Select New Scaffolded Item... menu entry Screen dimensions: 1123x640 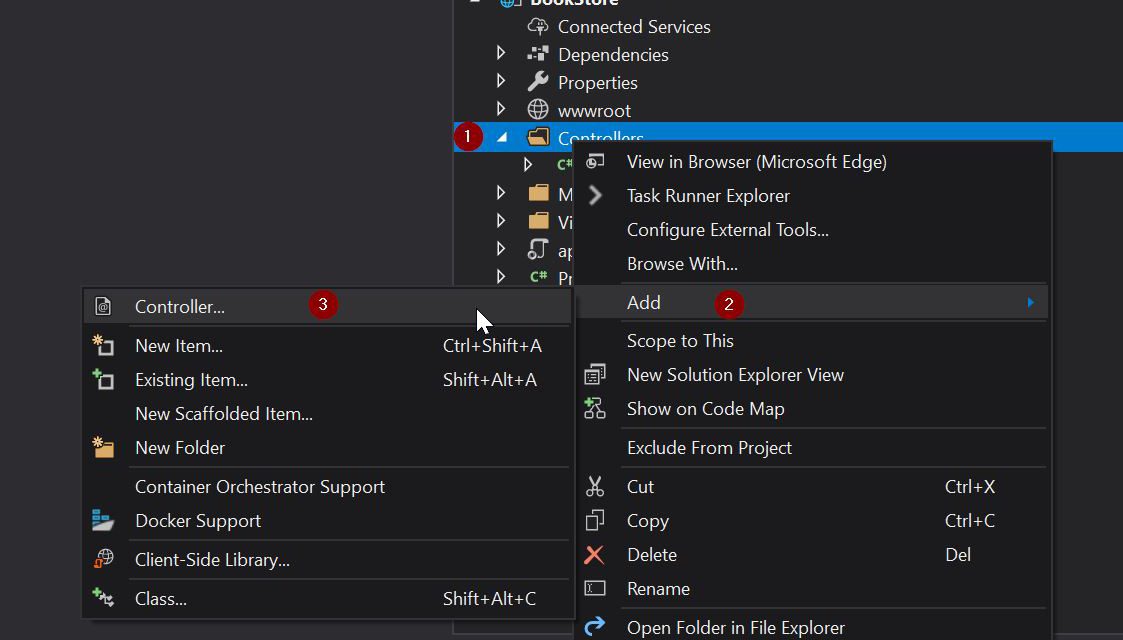[224, 414]
